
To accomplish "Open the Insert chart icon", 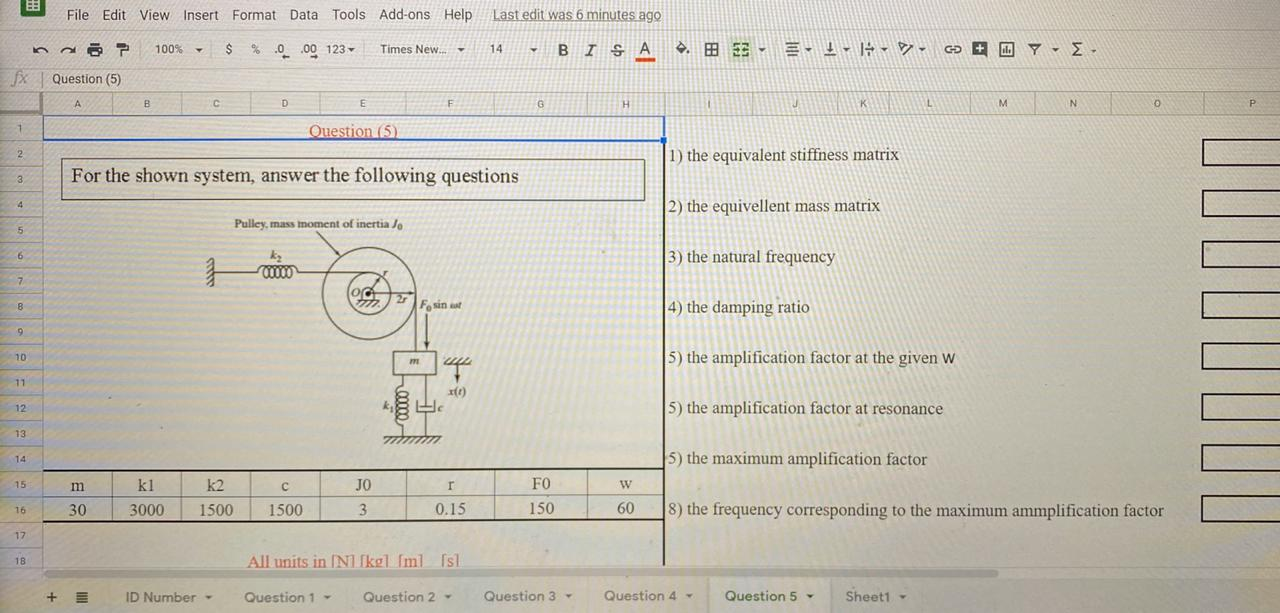I will coord(1007,49).
